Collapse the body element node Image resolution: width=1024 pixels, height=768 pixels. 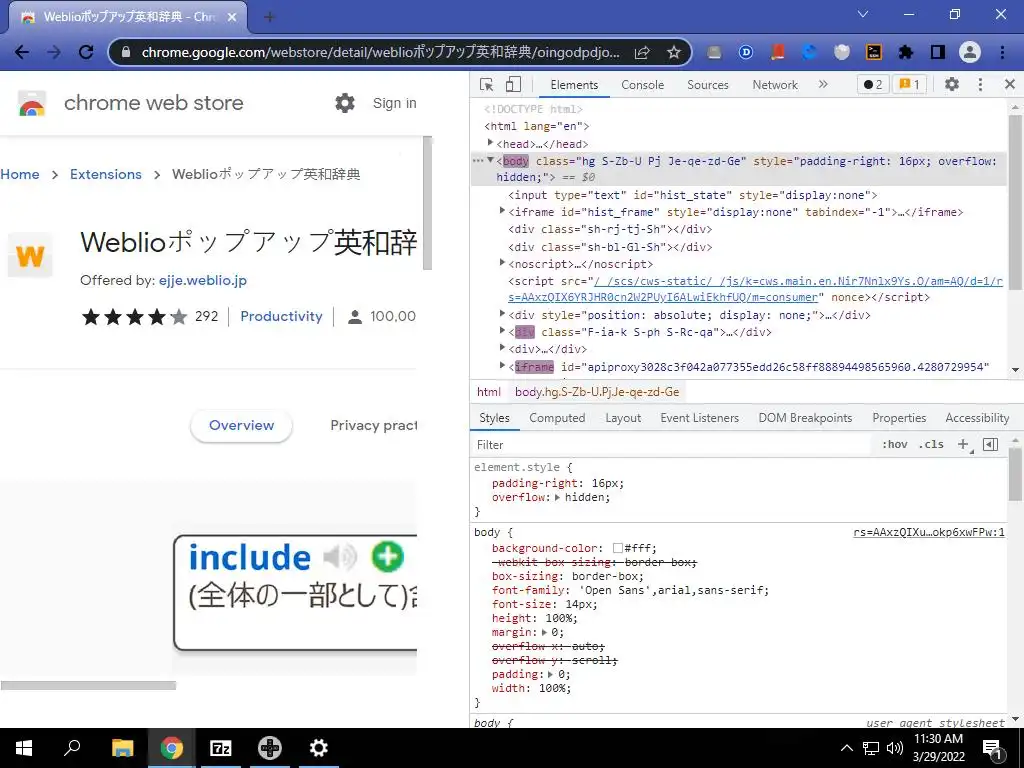490,160
